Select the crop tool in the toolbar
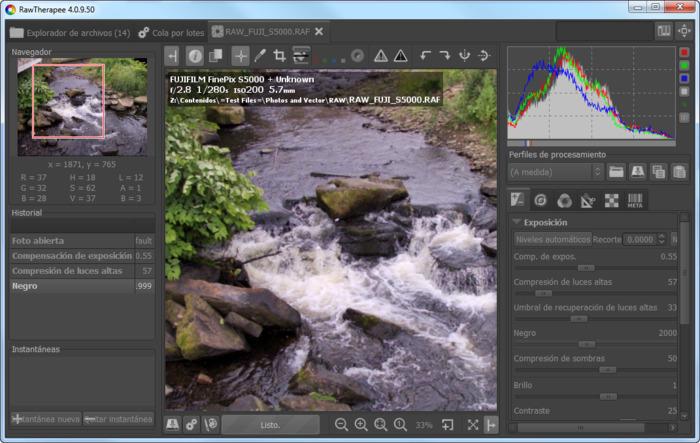The height and width of the screenshot is (443, 700). pyautogui.click(x=280, y=56)
